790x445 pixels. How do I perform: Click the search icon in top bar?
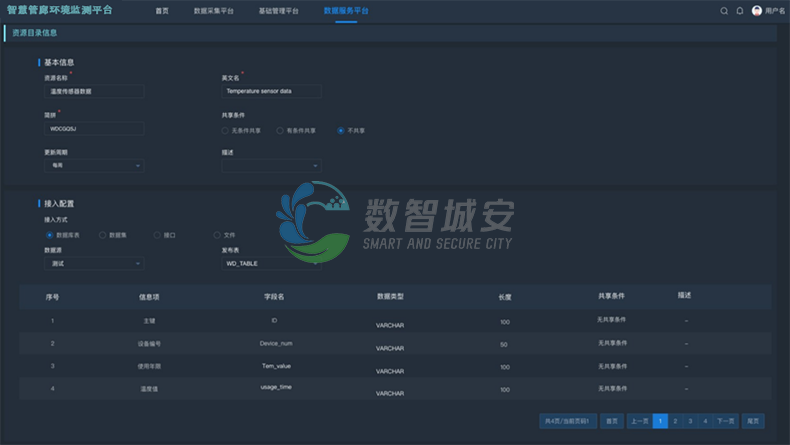[724, 11]
